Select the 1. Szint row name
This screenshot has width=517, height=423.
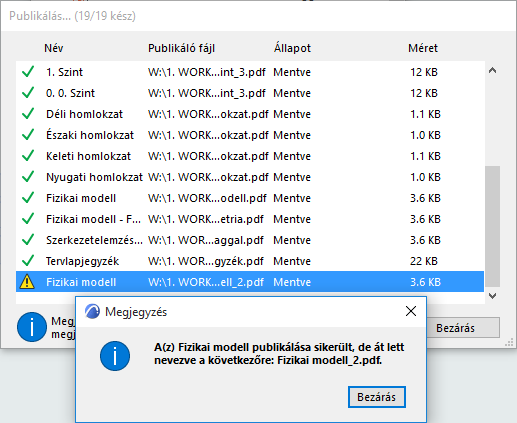64,72
